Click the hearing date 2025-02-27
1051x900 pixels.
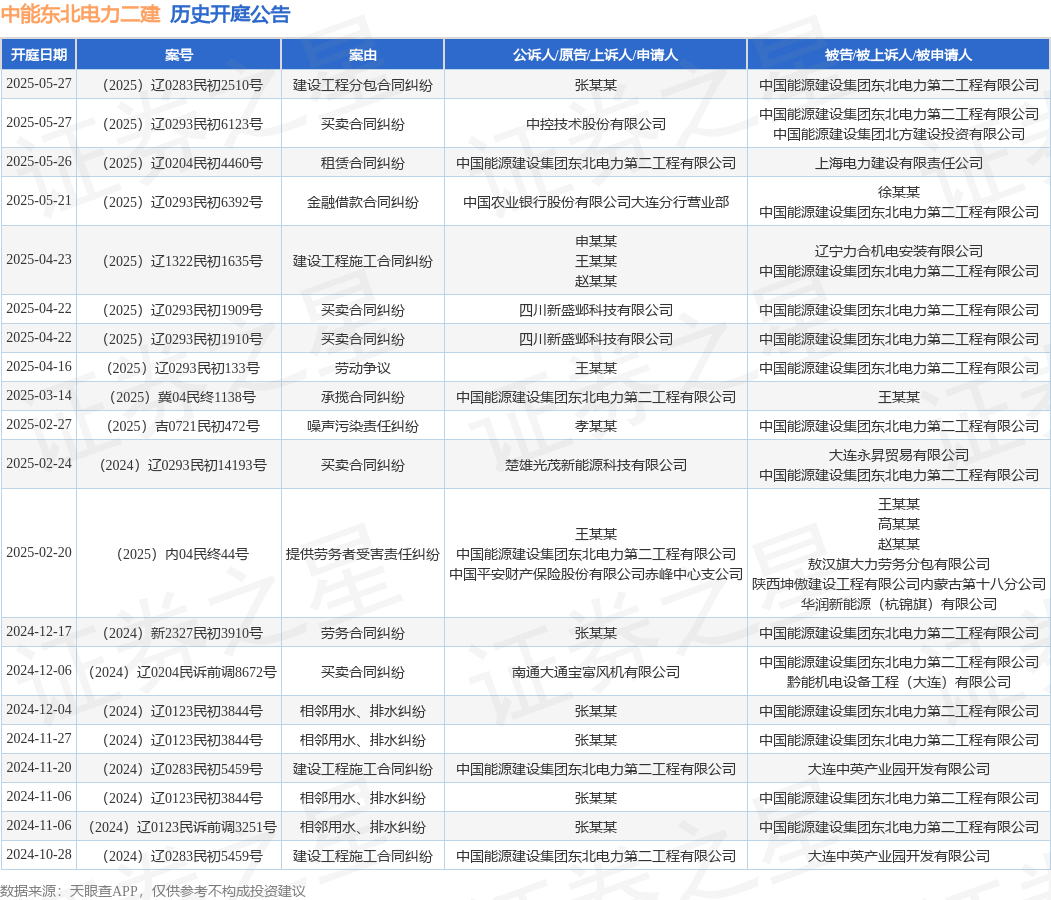pyautogui.click(x=39, y=424)
